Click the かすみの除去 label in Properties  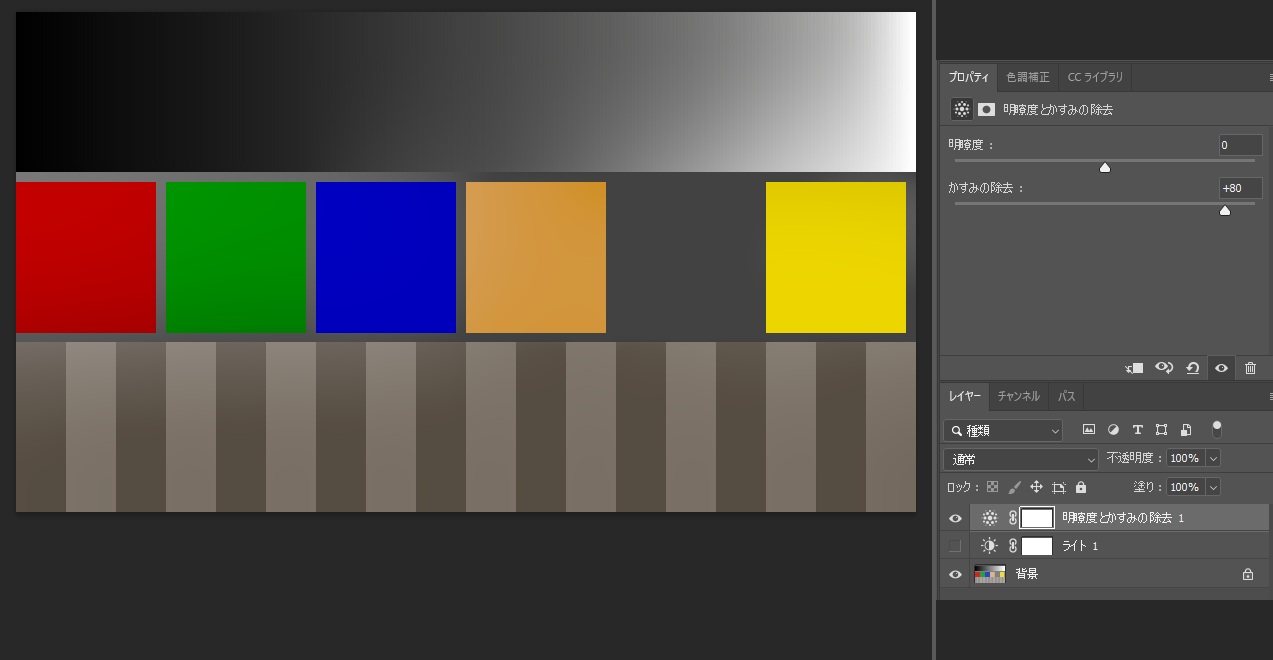pos(987,188)
